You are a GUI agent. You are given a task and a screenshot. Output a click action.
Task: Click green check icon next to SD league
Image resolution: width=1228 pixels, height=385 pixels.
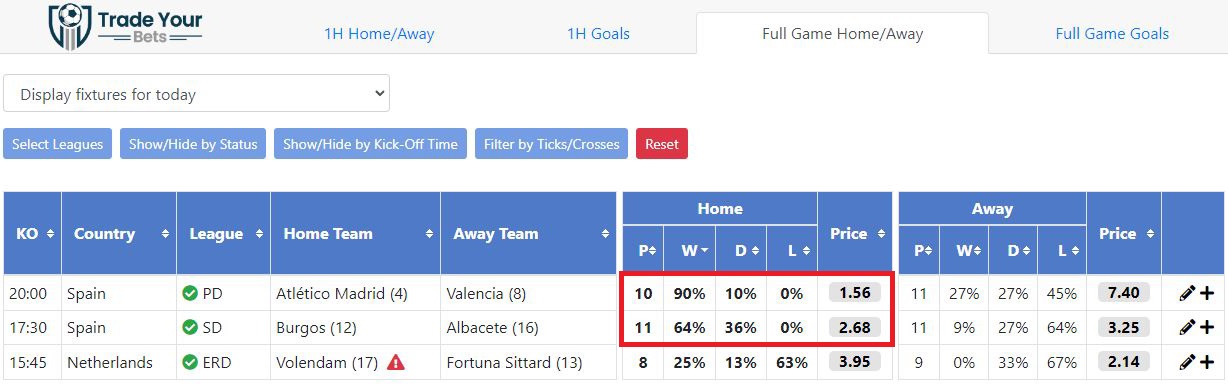(x=190, y=327)
